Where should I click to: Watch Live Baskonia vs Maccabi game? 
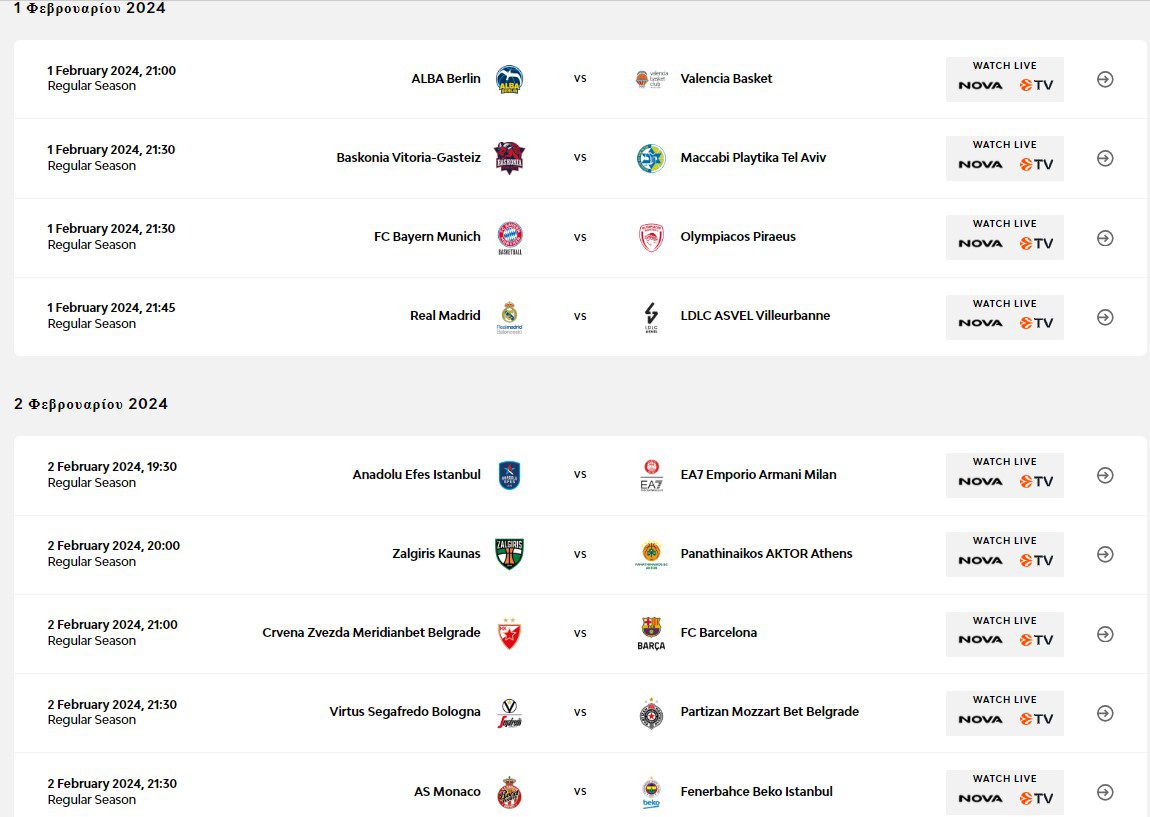click(x=1004, y=158)
